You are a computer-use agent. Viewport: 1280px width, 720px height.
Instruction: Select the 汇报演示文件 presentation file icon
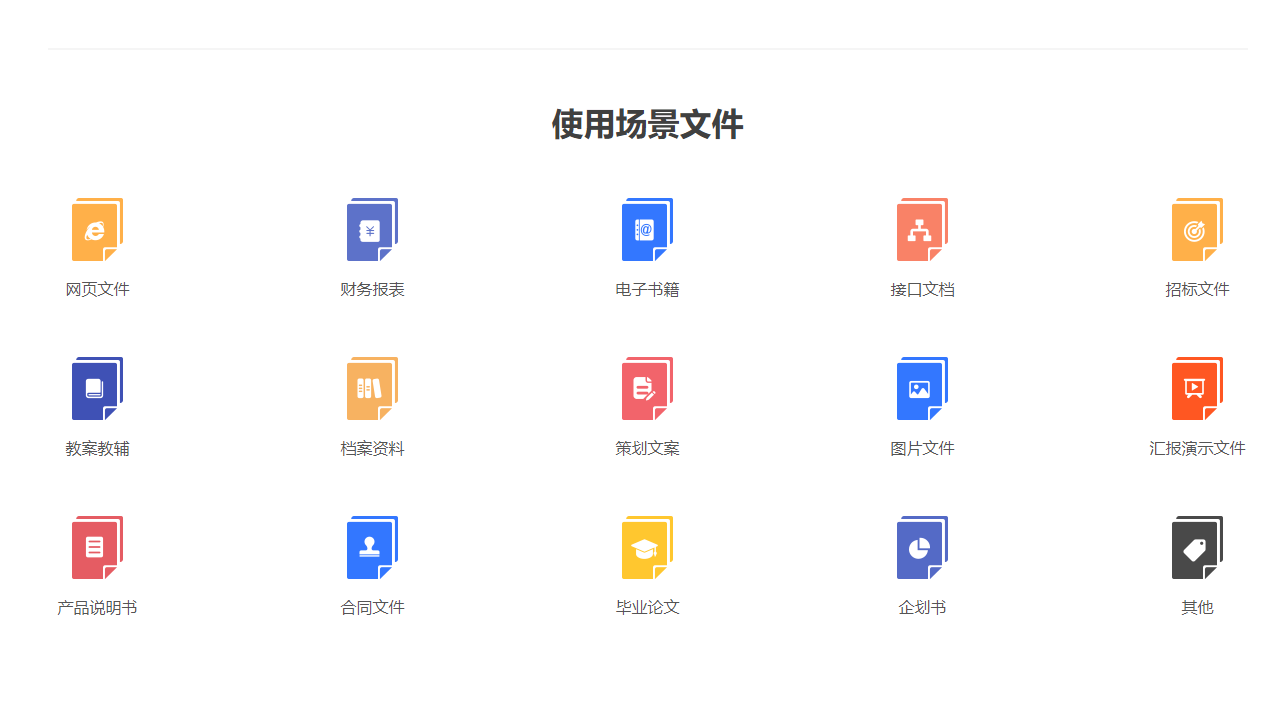coord(1195,388)
